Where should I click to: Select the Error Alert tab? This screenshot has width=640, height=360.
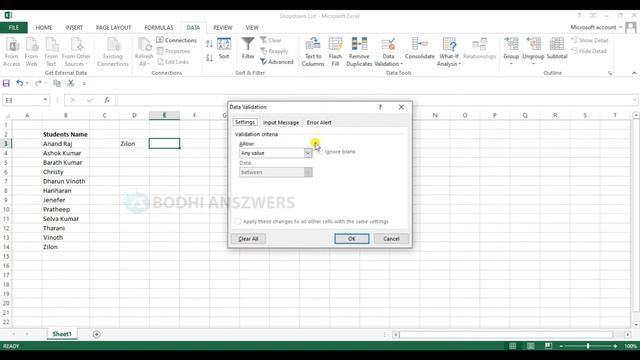coord(319,122)
